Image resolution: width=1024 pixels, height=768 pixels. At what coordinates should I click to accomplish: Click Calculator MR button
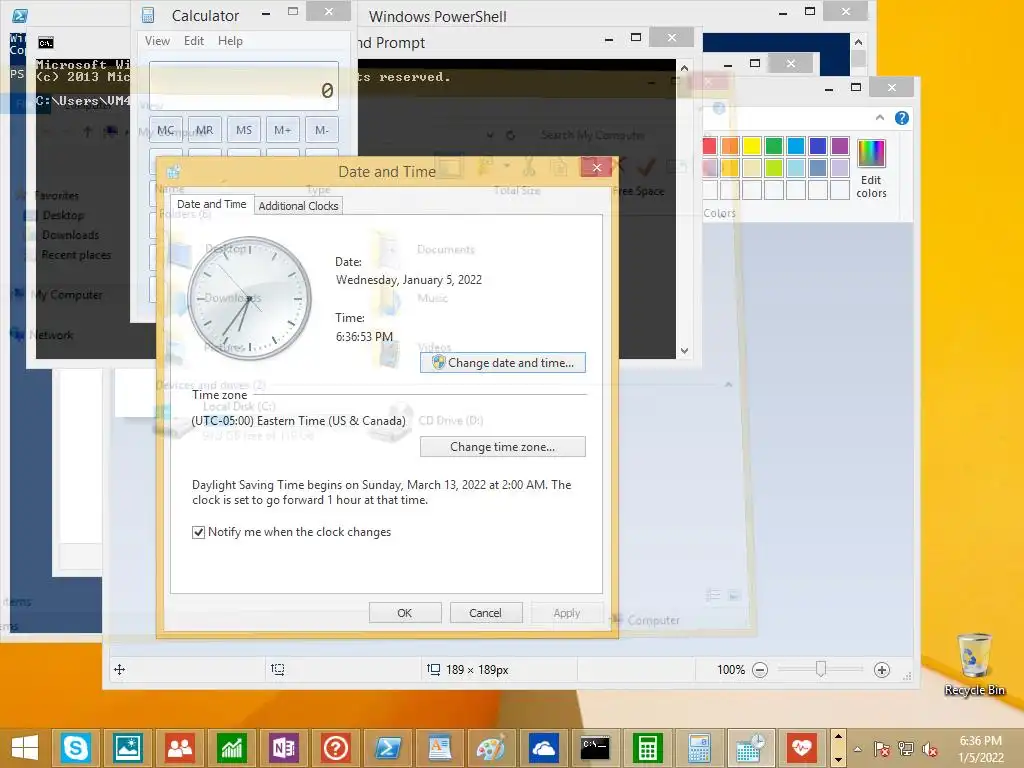click(204, 130)
